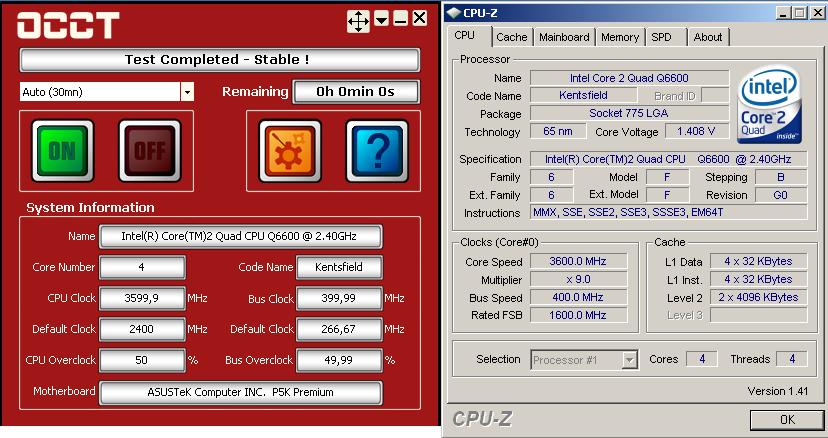Click the Test Completed - Stable status bar
Image resolution: width=828 pixels, height=438 pixels.
220,60
